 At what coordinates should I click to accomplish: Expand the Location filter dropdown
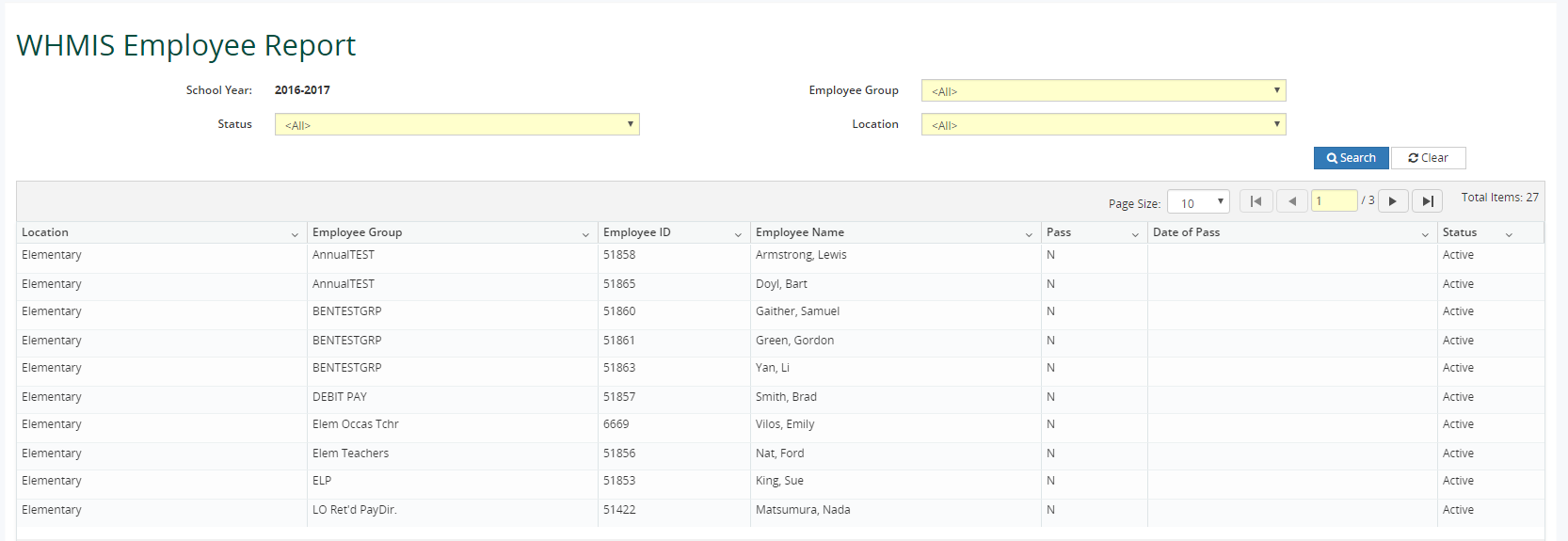(x=1103, y=124)
